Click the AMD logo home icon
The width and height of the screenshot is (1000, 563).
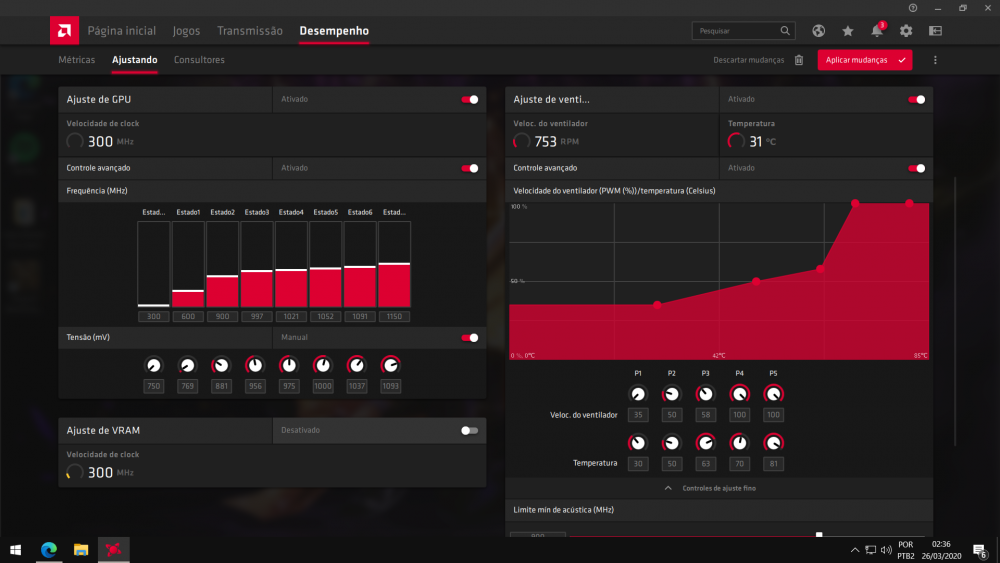point(64,31)
